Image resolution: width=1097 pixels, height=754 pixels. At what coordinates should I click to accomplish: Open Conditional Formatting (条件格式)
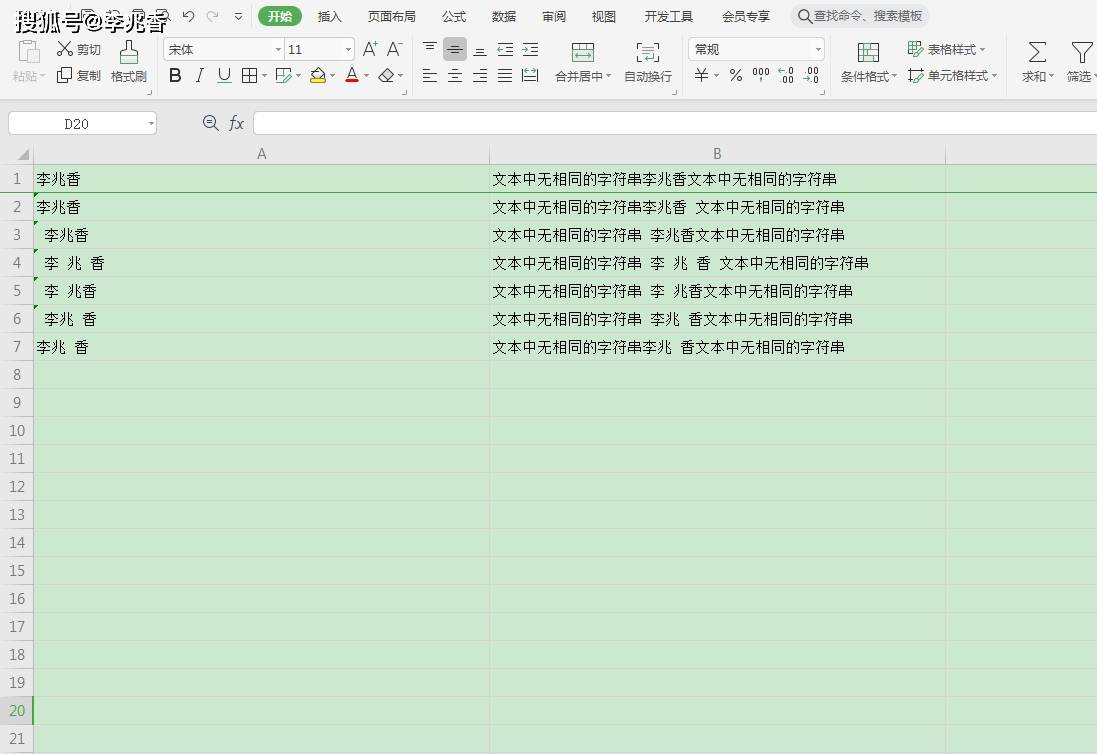click(x=868, y=62)
